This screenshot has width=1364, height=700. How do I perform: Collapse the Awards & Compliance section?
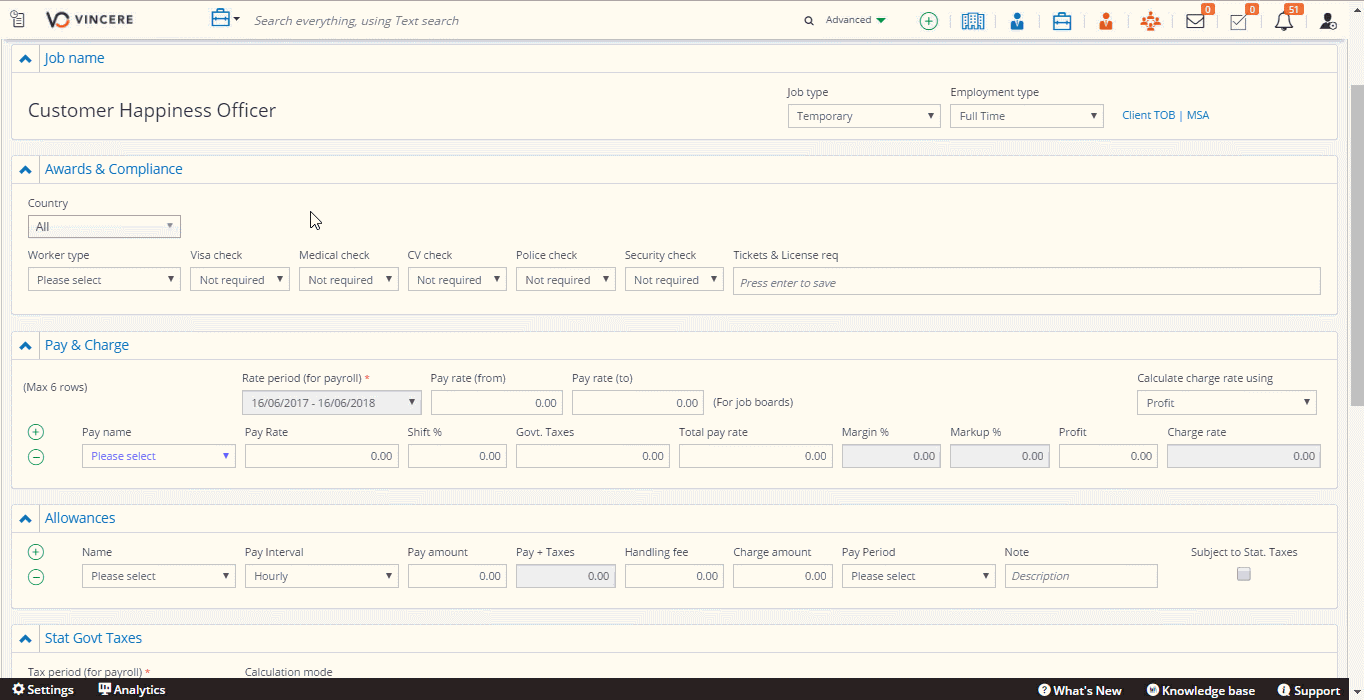pos(26,170)
